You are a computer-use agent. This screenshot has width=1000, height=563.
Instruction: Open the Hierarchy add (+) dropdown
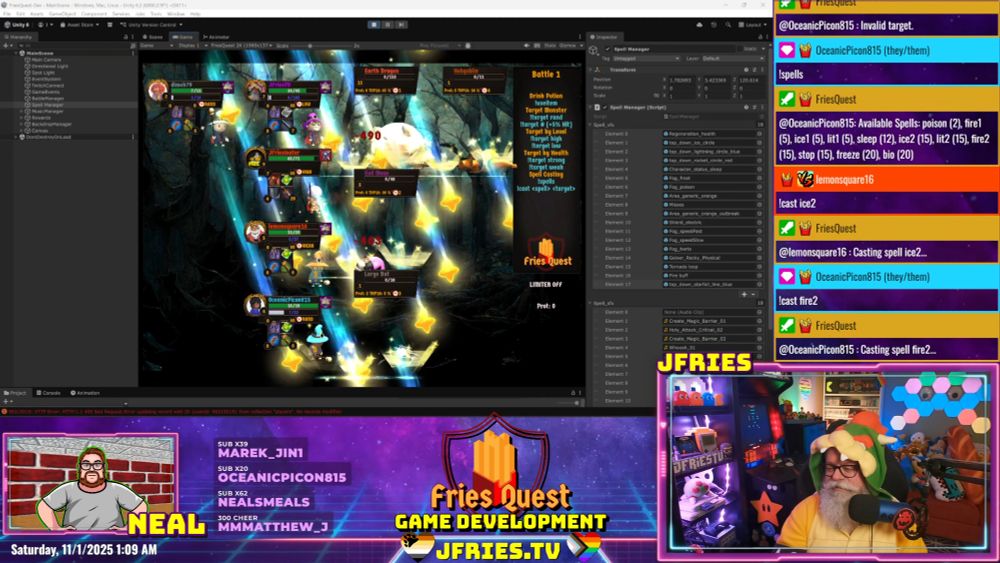coord(8,46)
